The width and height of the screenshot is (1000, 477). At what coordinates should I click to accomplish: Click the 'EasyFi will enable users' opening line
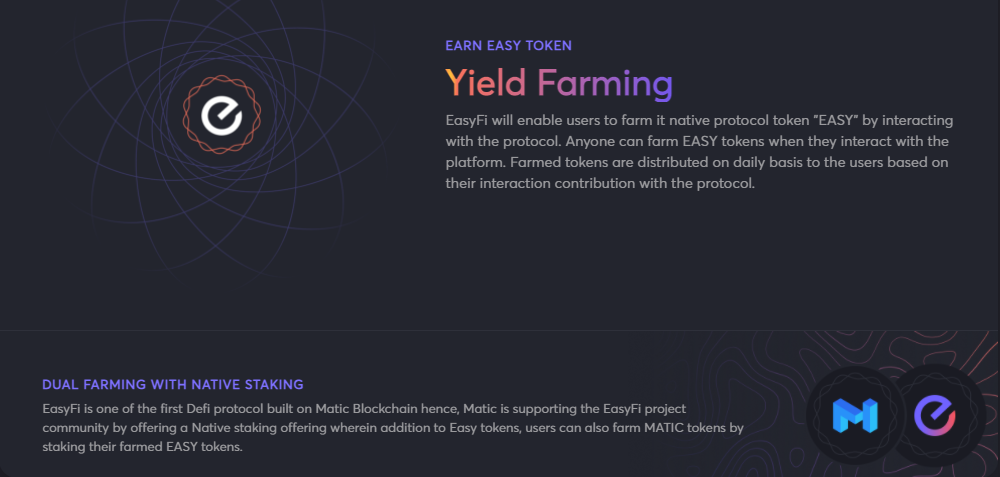(x=529, y=121)
